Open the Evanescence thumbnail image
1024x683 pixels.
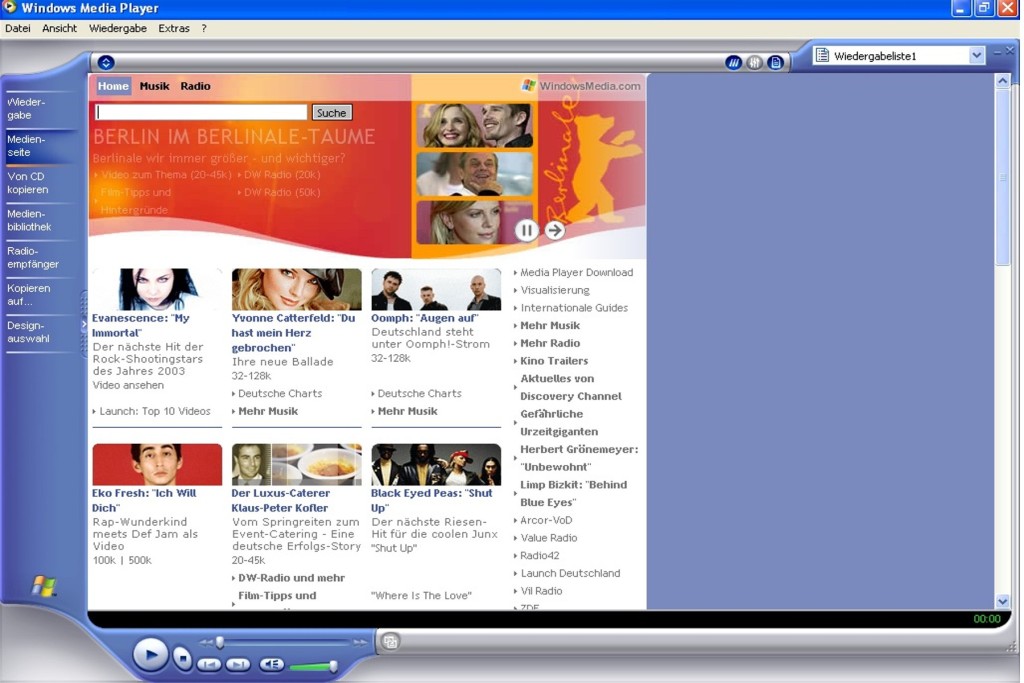point(157,289)
